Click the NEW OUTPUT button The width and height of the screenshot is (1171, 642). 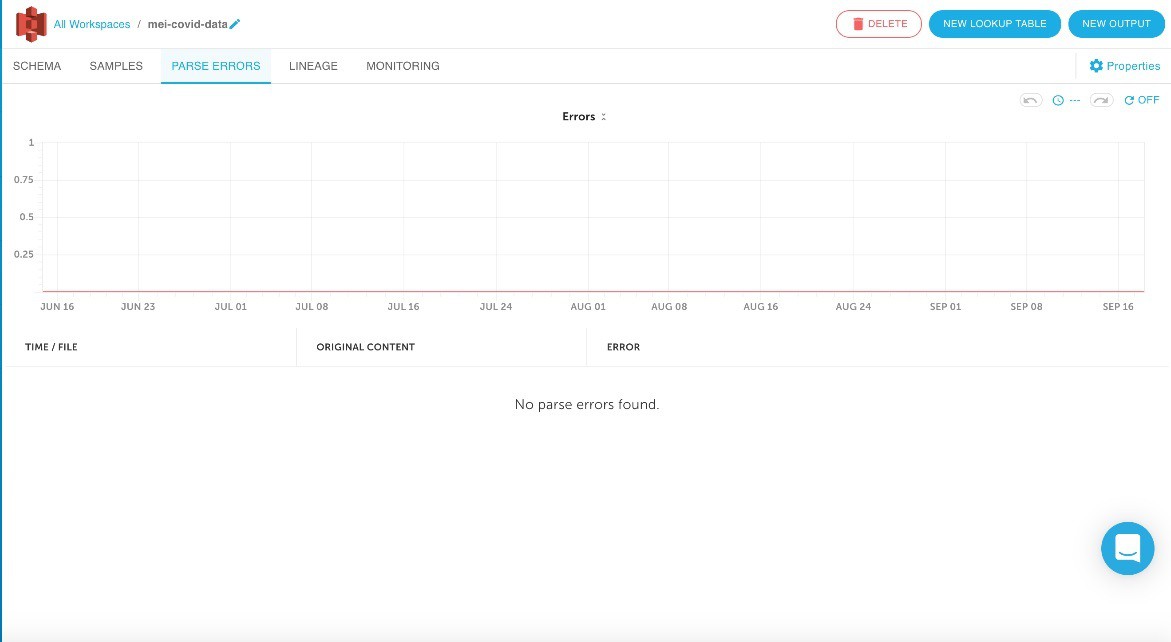click(x=1116, y=24)
